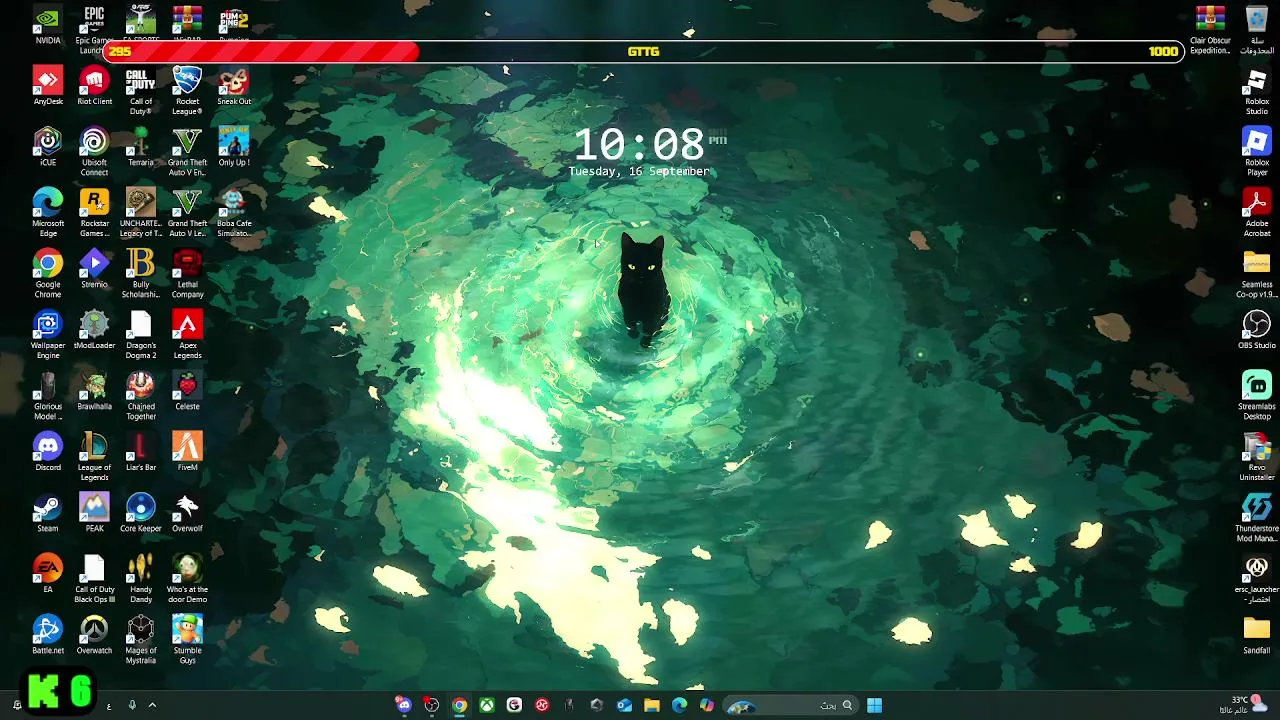
Task: Open Ubisoft Connect shortcut
Action: click(x=94, y=151)
